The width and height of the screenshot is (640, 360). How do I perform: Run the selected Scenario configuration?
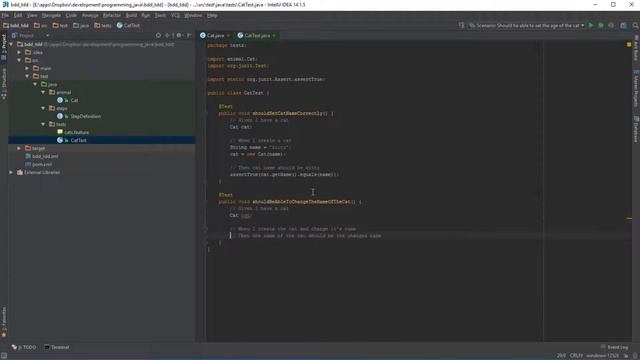coord(591,25)
